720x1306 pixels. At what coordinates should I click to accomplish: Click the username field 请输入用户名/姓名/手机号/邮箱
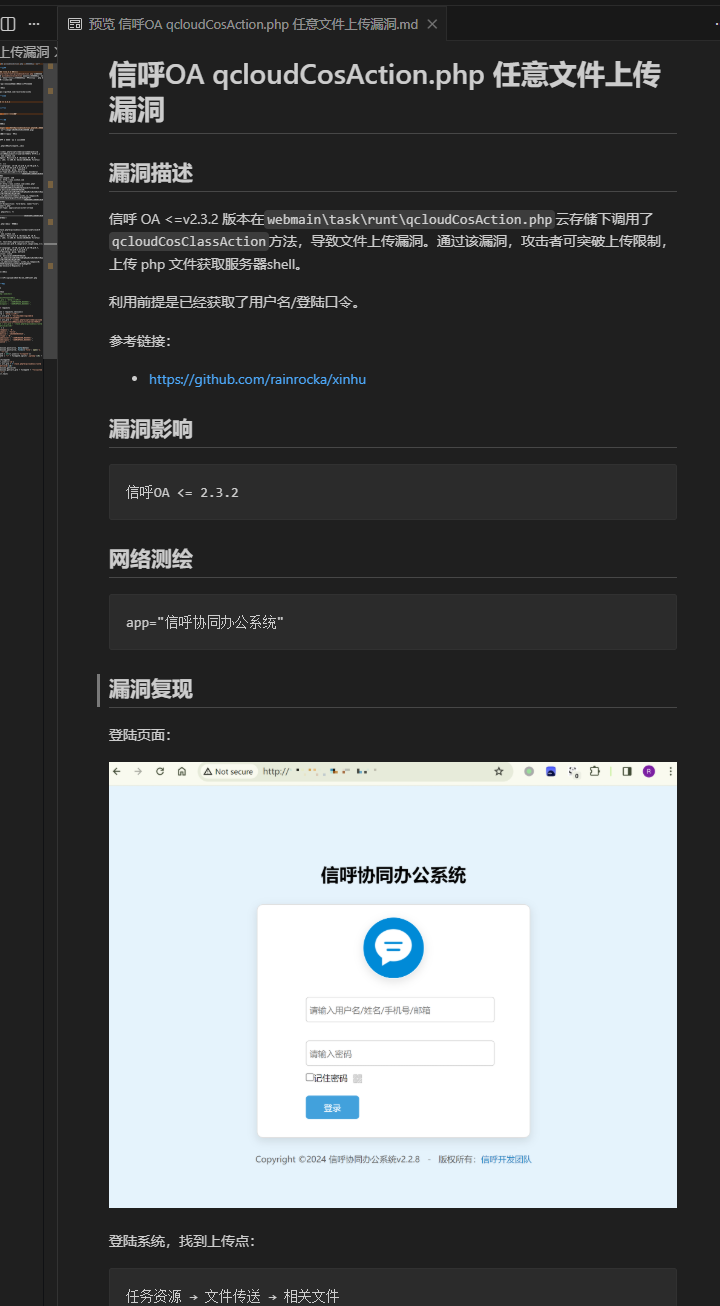point(400,1010)
